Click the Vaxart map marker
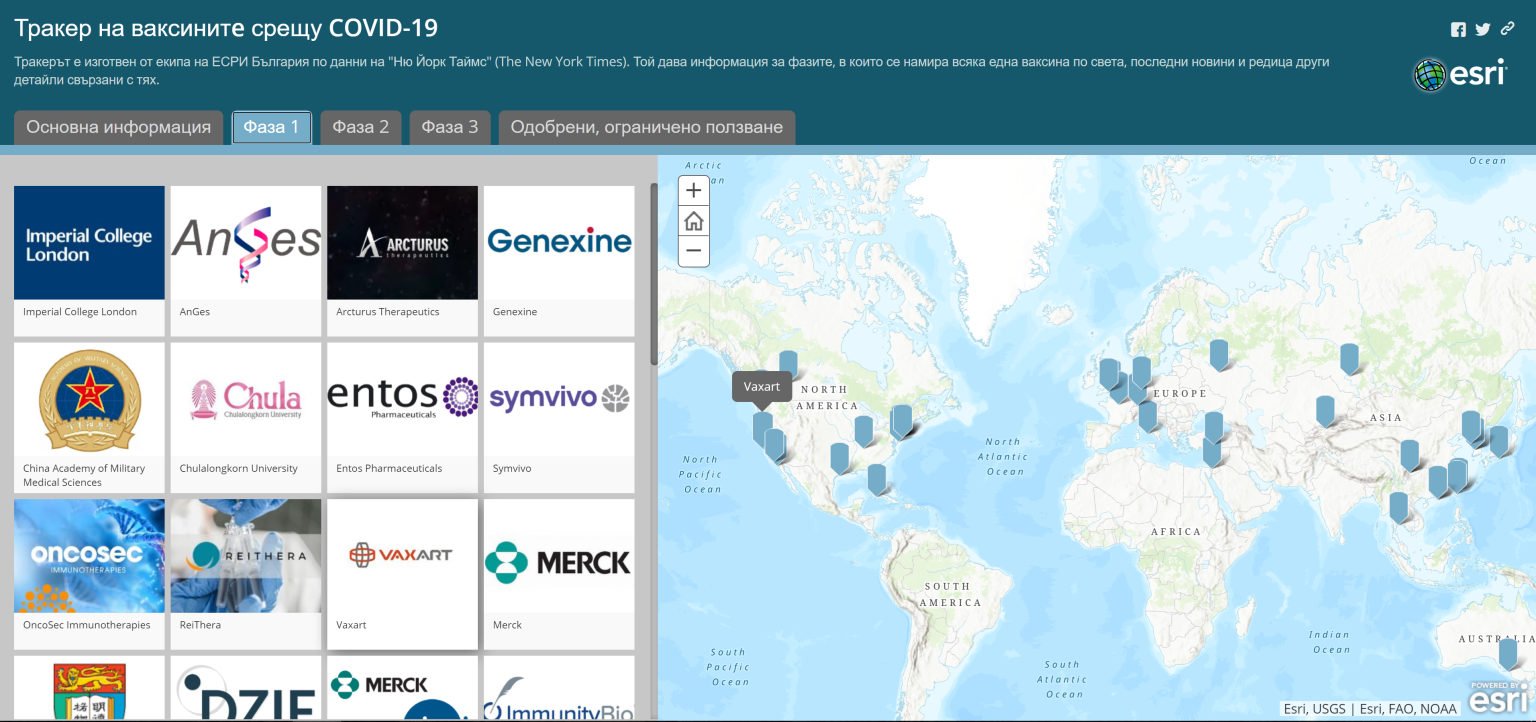 pos(762,425)
